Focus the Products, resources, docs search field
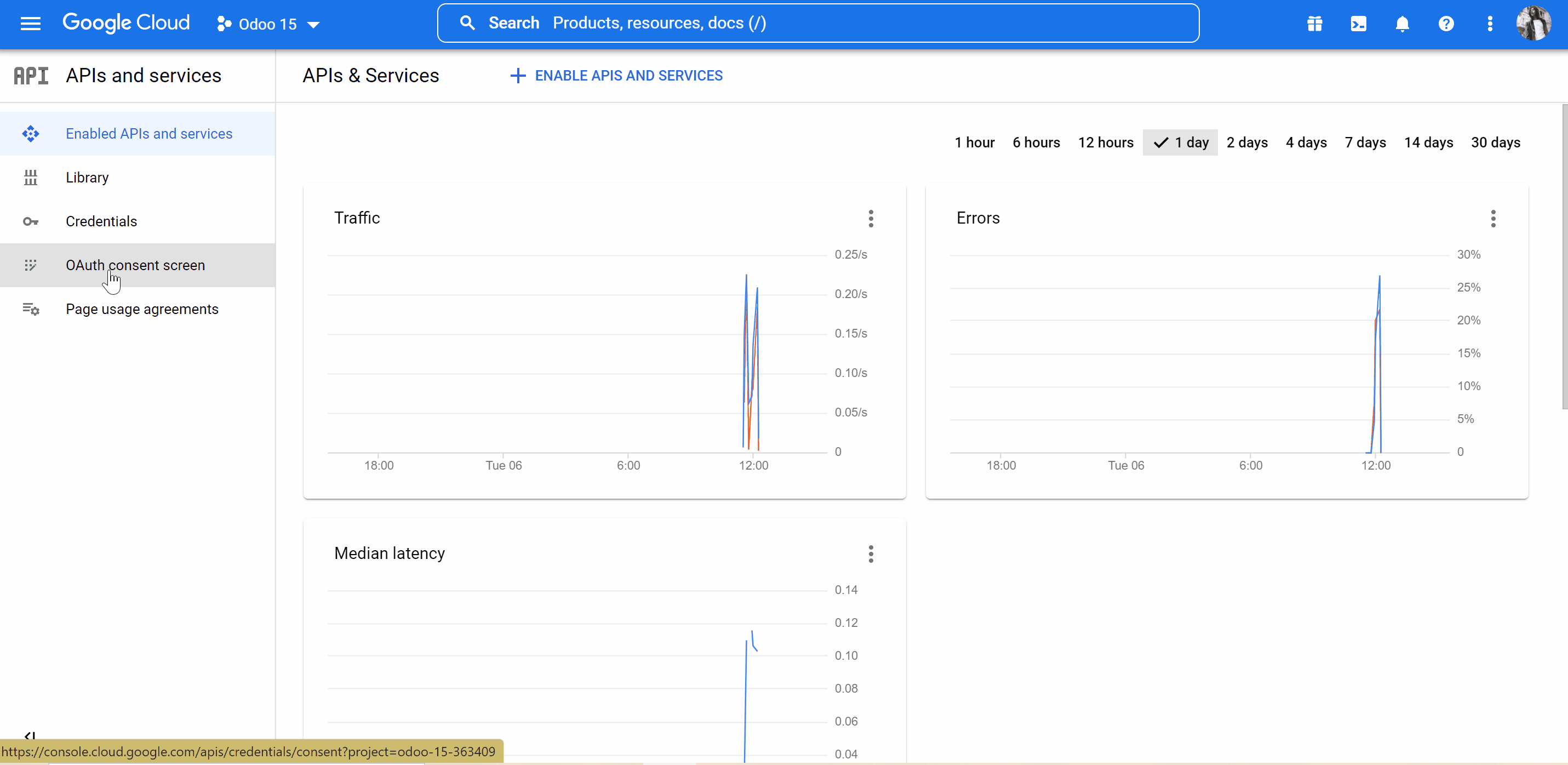 pyautogui.click(x=818, y=23)
